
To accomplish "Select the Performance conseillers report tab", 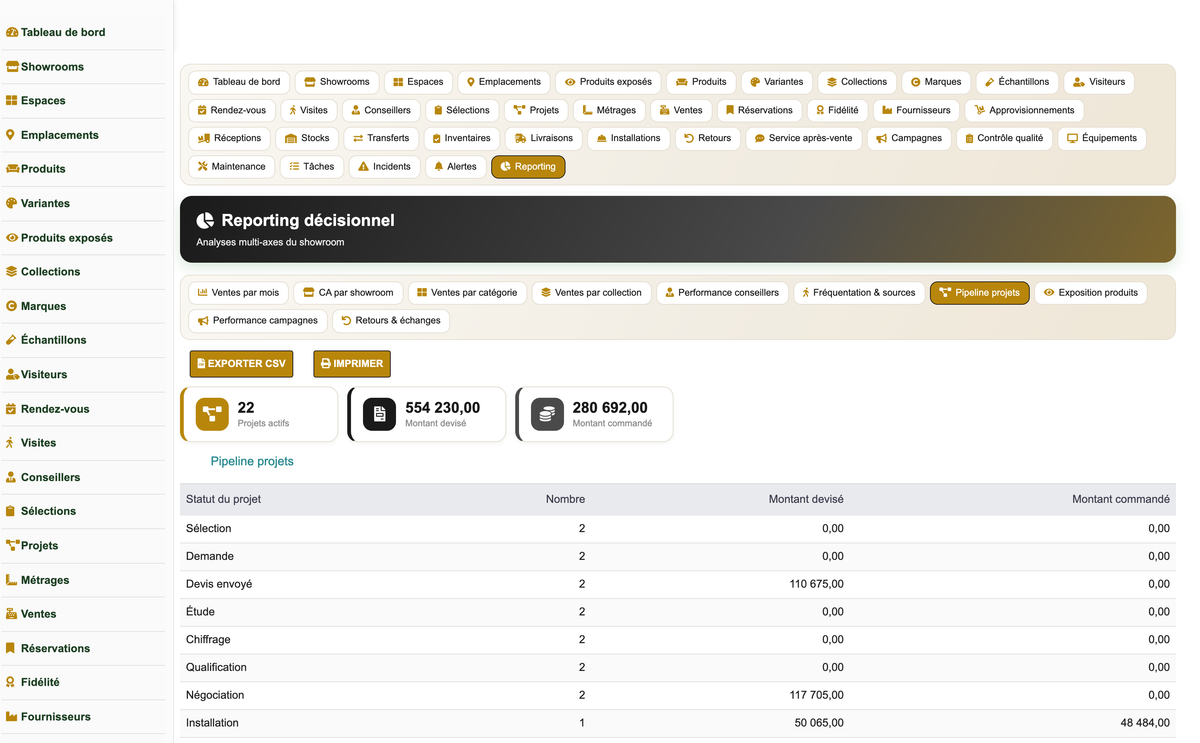I will tap(722, 293).
